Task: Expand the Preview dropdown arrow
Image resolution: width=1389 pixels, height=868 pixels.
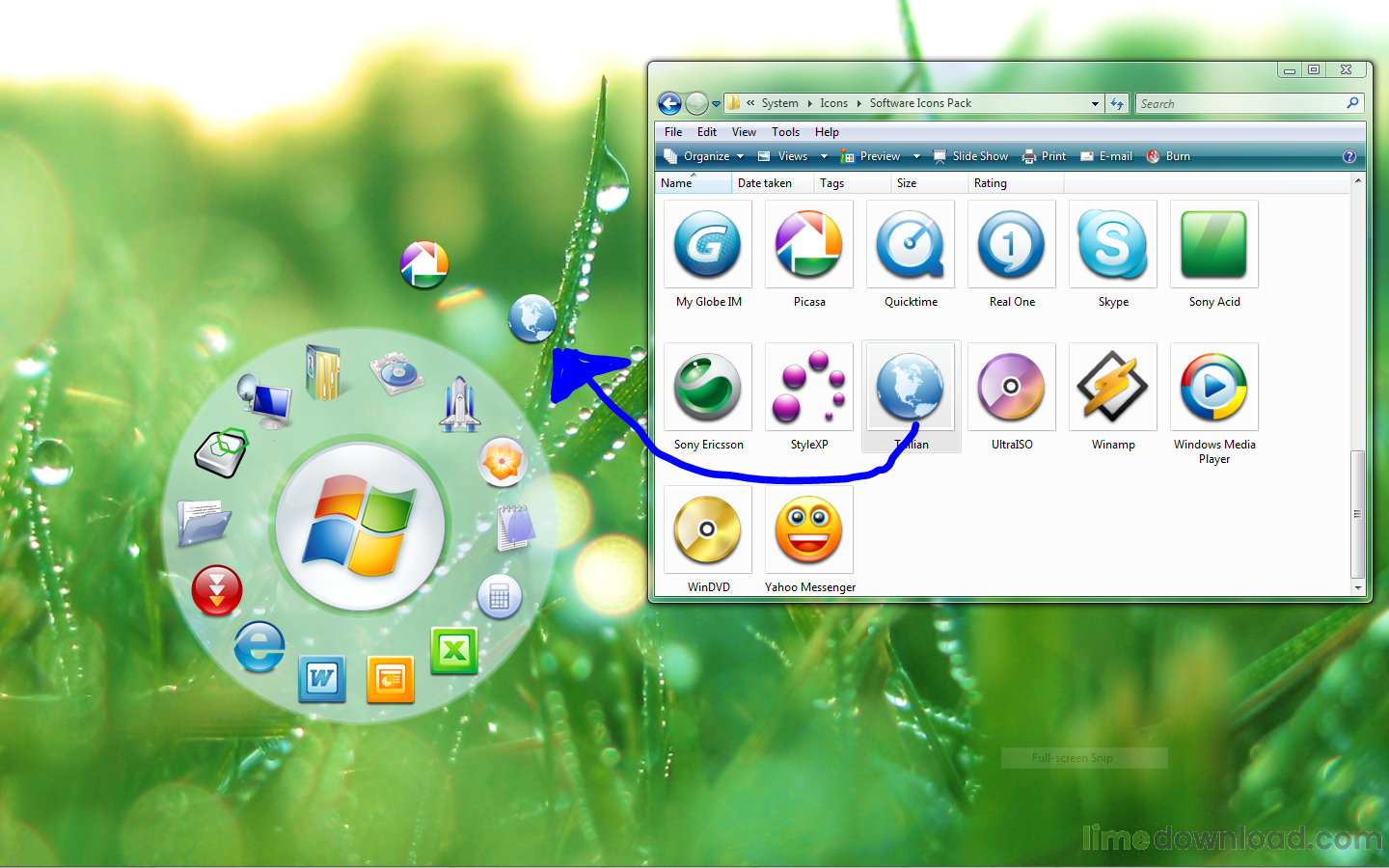Action: pos(916,156)
